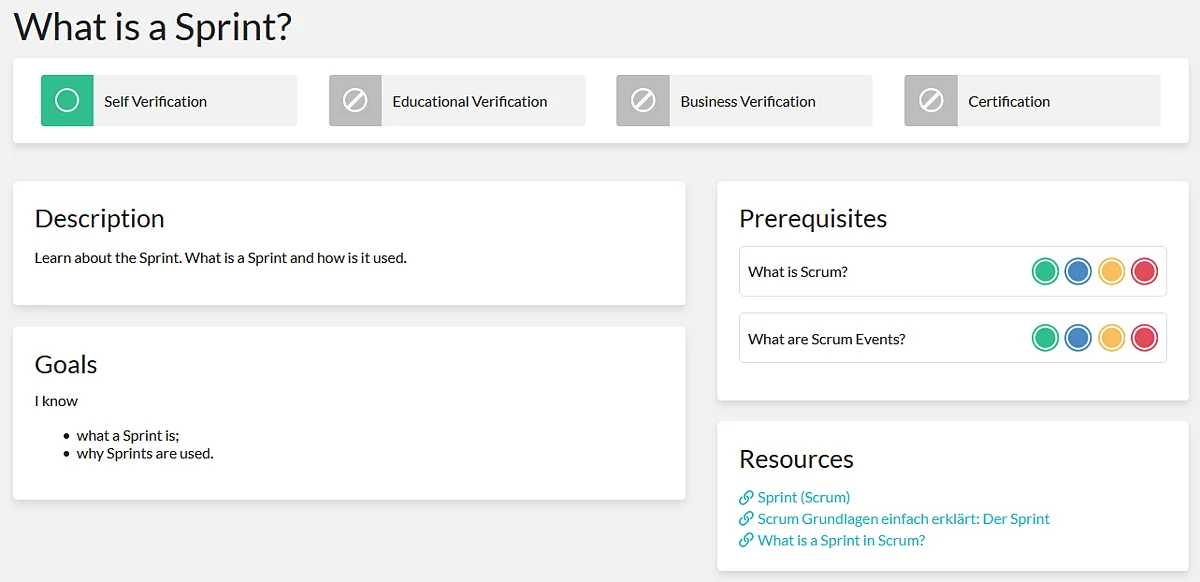The image size is (1200, 582).
Task: Click link icon beside Sprint (Scrum)
Action: click(x=746, y=497)
